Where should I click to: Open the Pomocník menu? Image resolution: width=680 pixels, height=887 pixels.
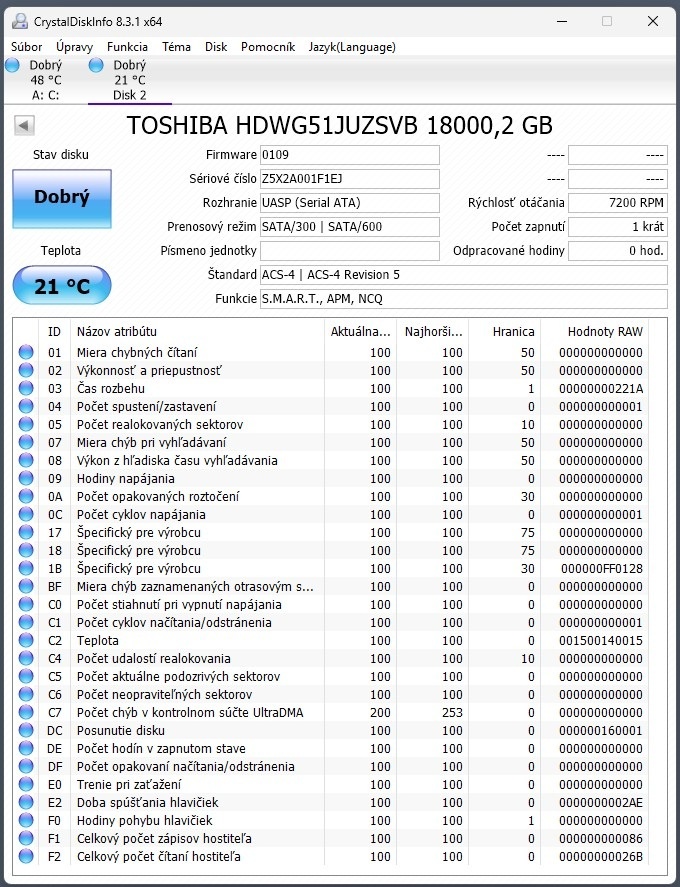pyautogui.click(x=268, y=47)
